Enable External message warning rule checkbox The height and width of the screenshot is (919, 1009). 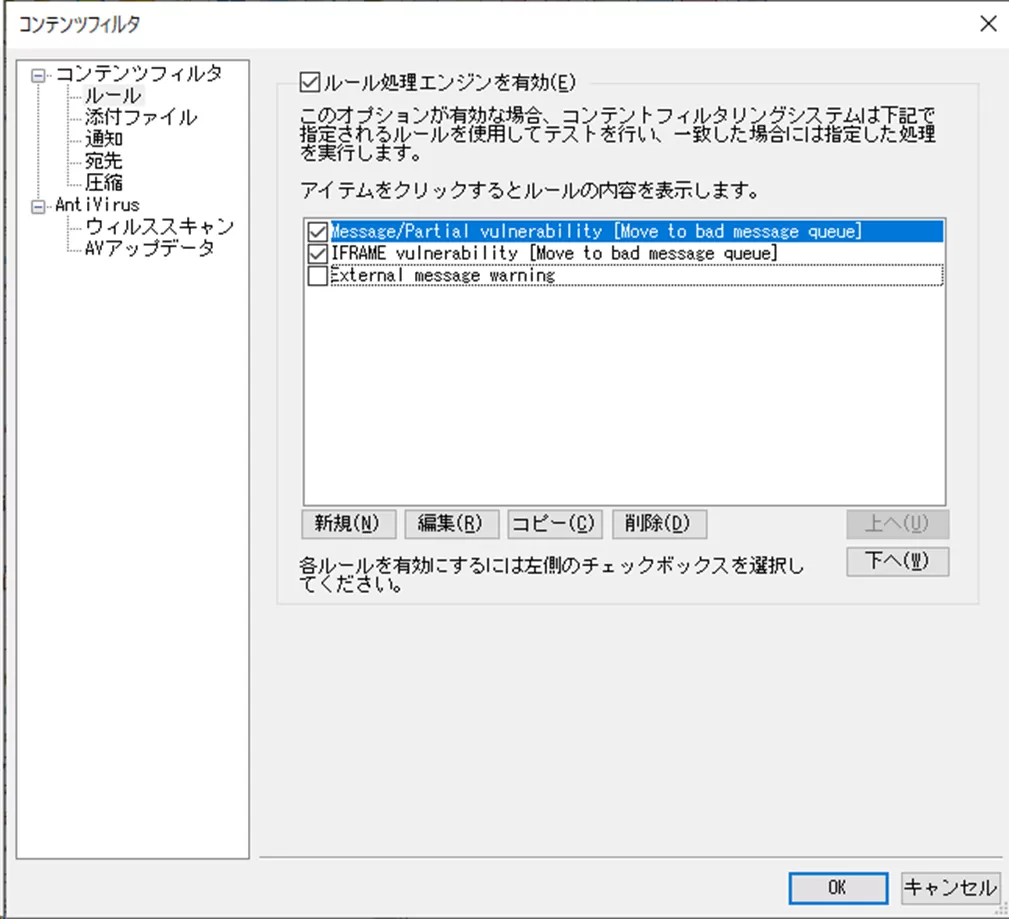318,276
